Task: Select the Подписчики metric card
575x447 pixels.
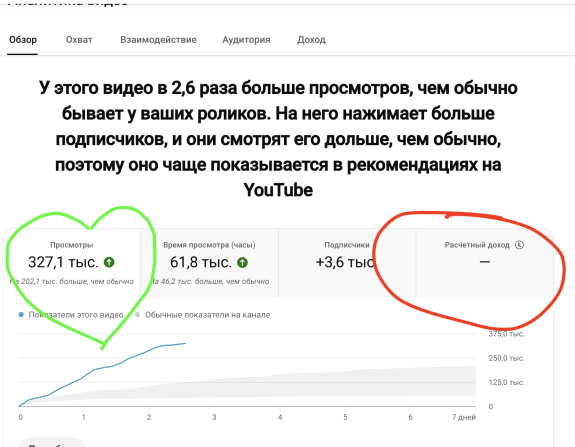Action: [347, 263]
